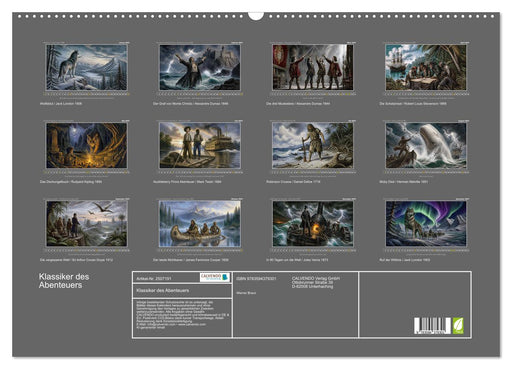Select the pterodactyl lost world thumbnail
This screenshot has height=369, width=512.
click(86, 224)
